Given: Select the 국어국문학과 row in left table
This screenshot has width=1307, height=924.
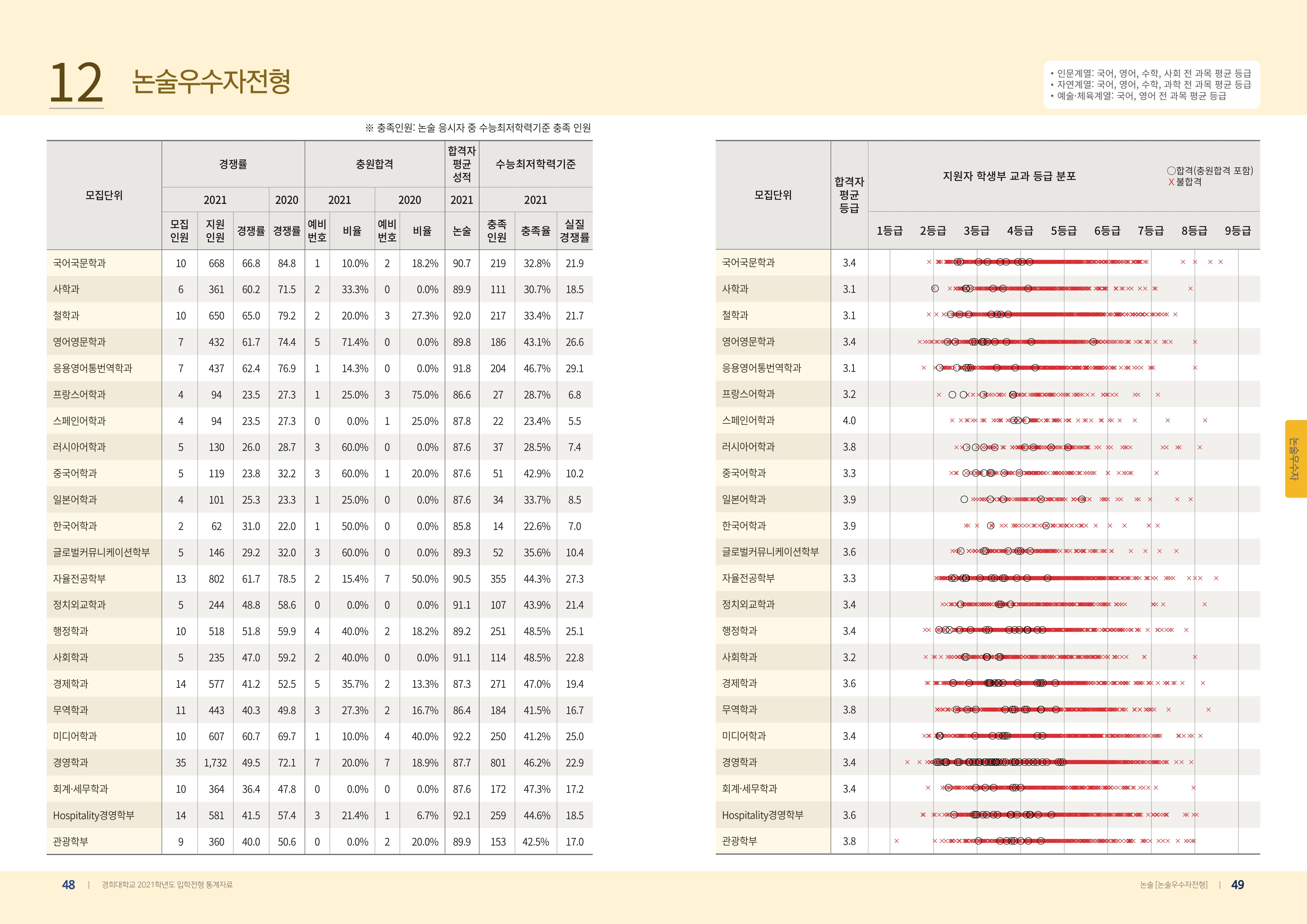Looking at the screenshot, I should point(79,263).
